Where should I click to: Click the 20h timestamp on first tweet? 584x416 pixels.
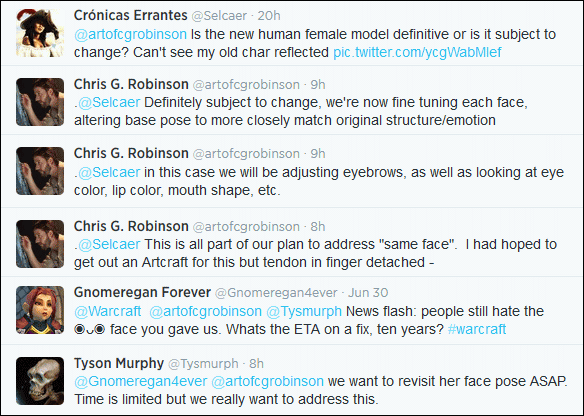pyautogui.click(x=269, y=16)
